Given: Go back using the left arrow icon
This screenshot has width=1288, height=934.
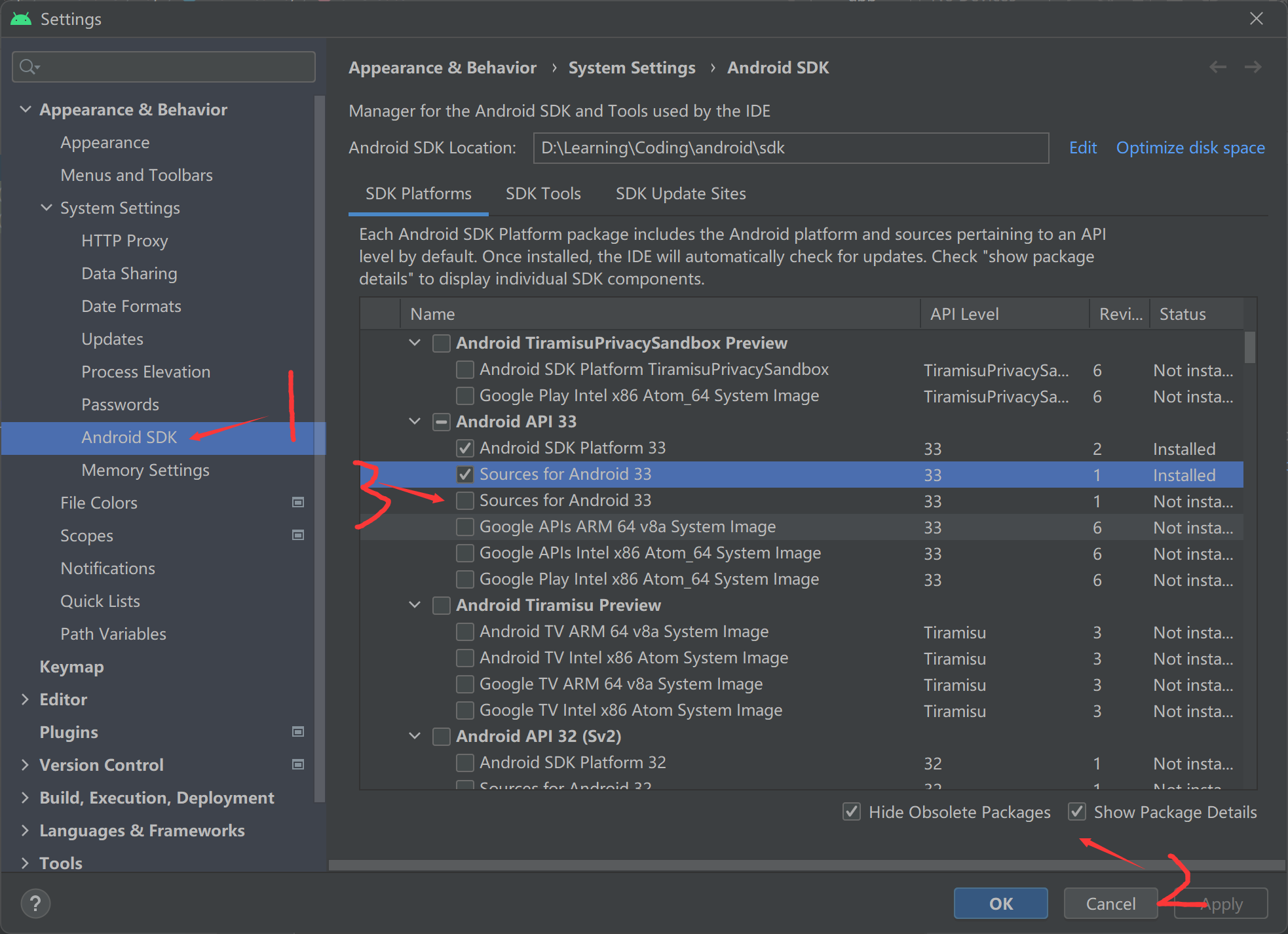Looking at the screenshot, I should [1218, 67].
